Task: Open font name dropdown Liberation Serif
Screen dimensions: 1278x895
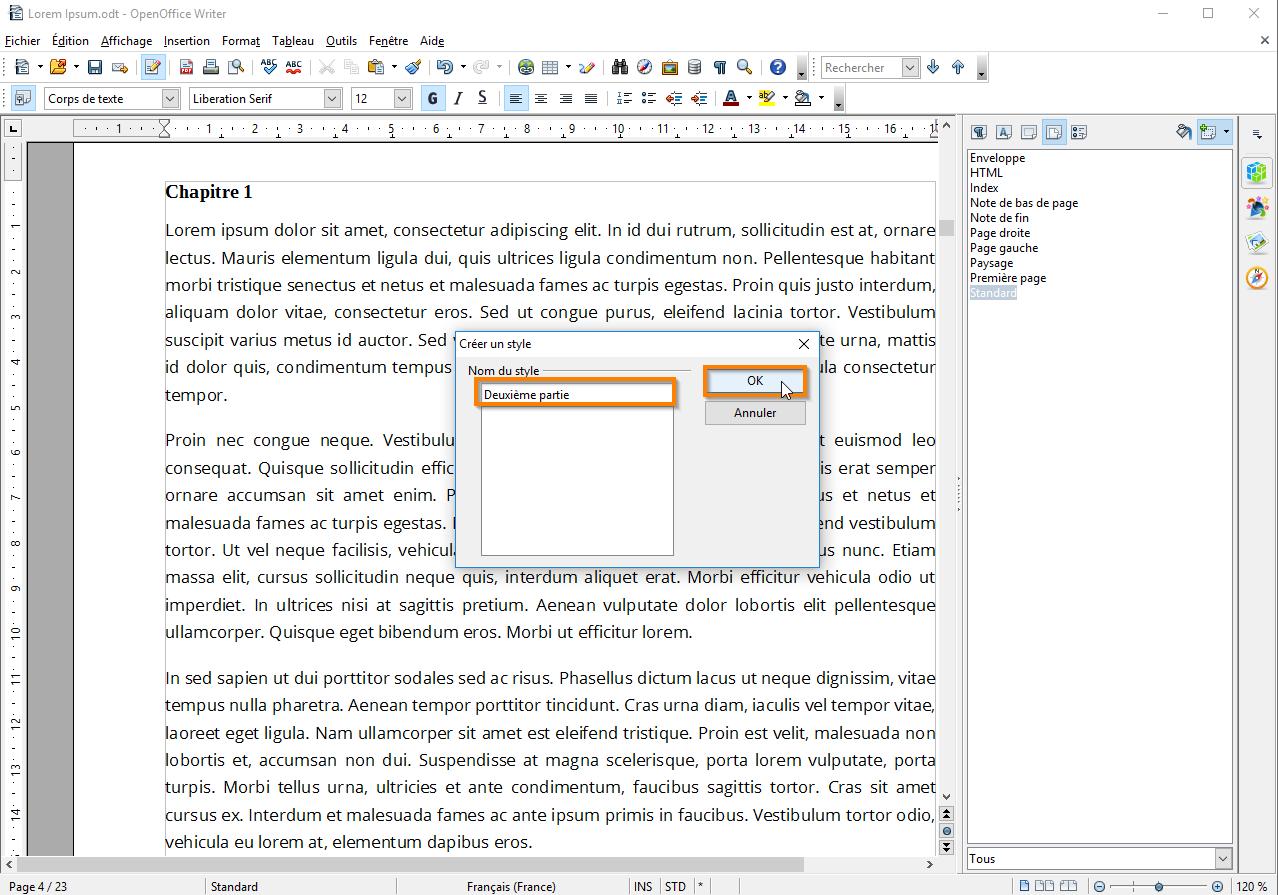Action: [x=333, y=98]
